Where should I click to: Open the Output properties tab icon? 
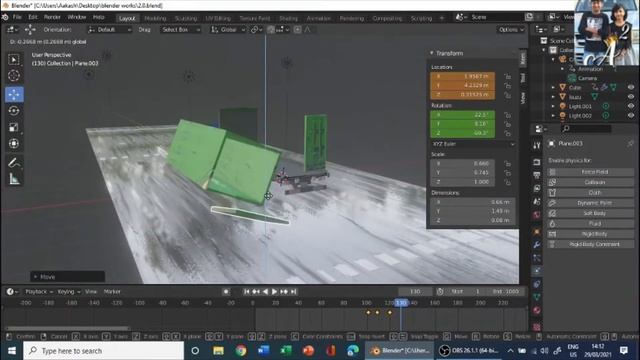pyautogui.click(x=537, y=175)
